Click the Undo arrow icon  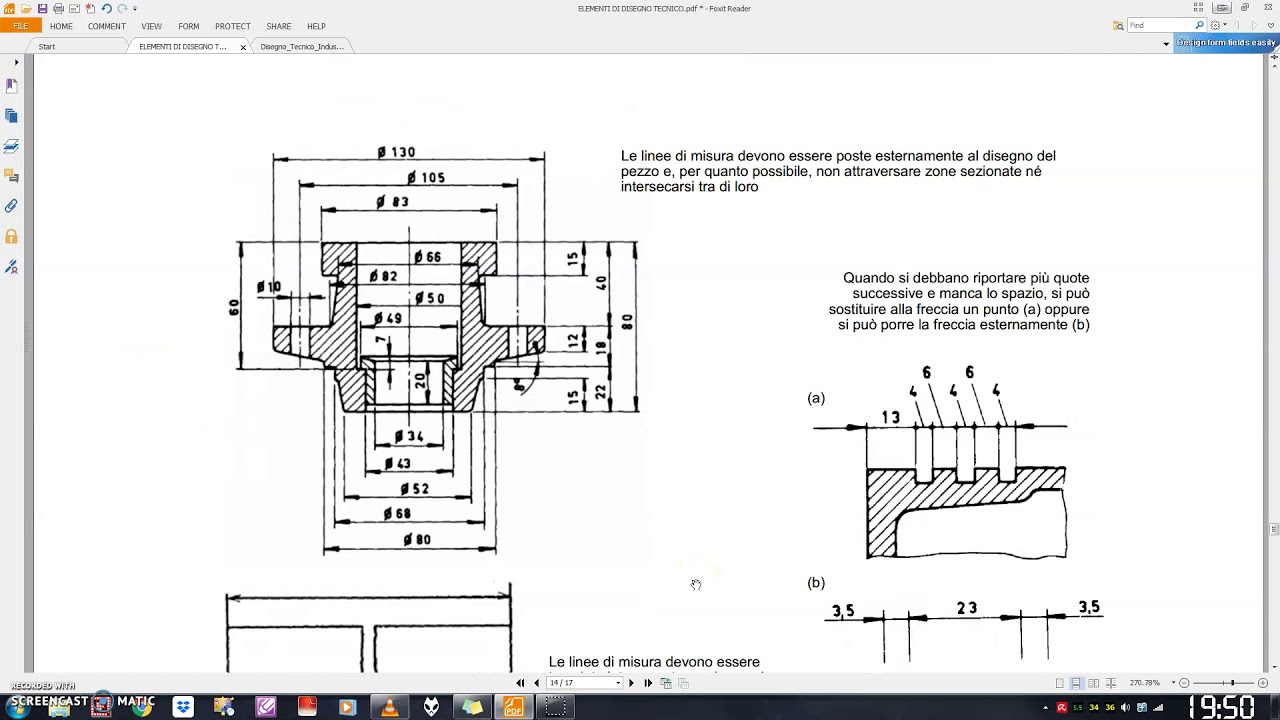[x=106, y=8]
